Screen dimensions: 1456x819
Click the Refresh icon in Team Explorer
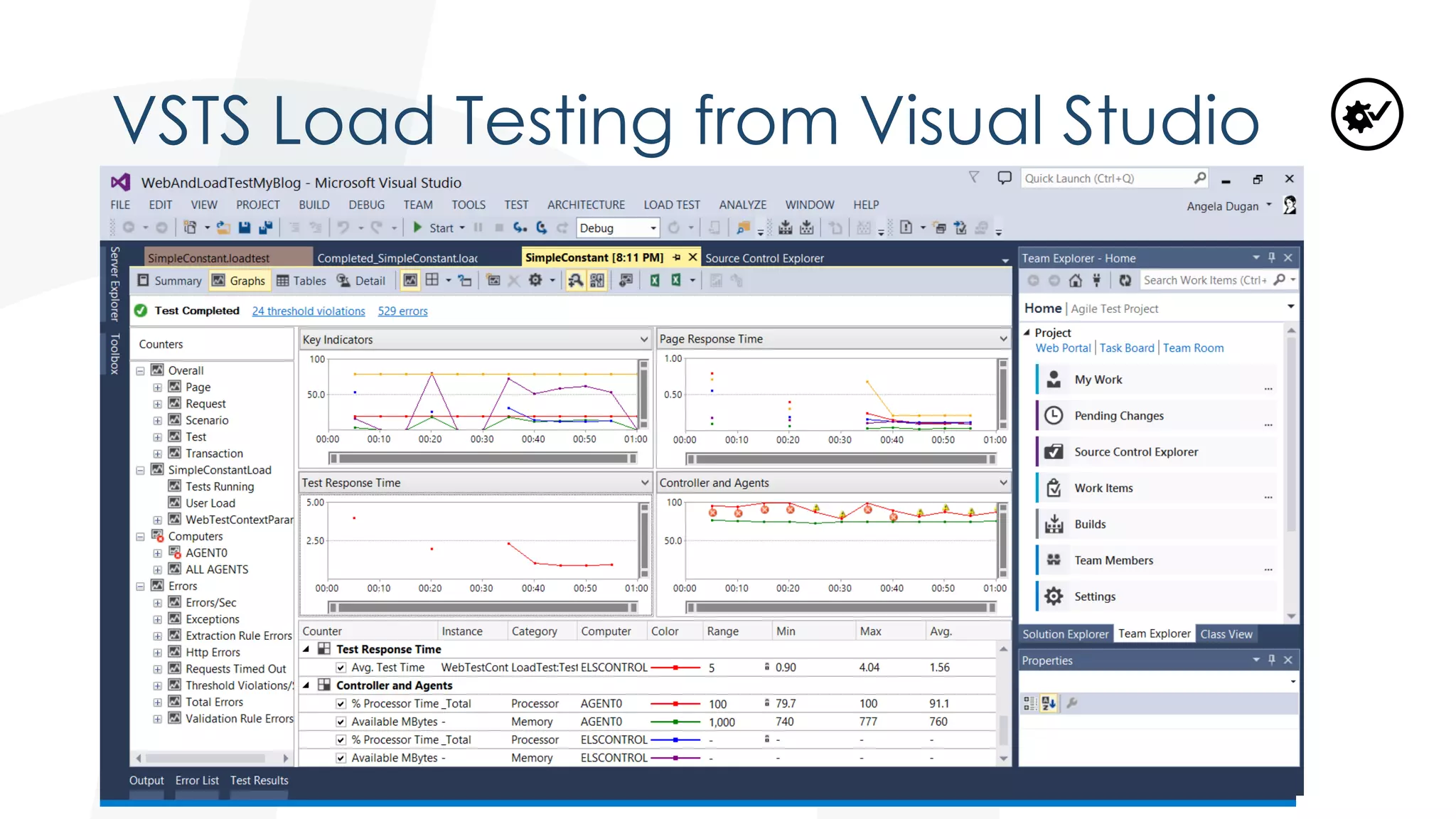1125,280
